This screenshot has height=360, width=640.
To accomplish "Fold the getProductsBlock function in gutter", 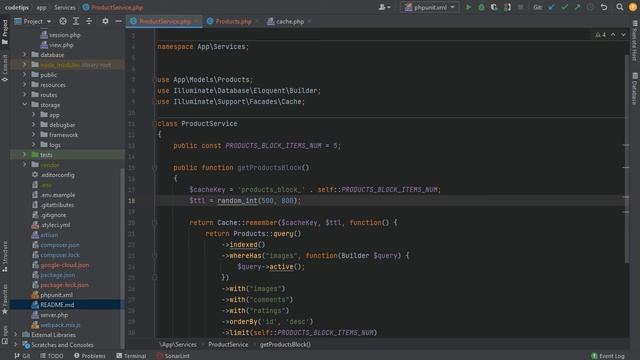I will (x=155, y=168).
